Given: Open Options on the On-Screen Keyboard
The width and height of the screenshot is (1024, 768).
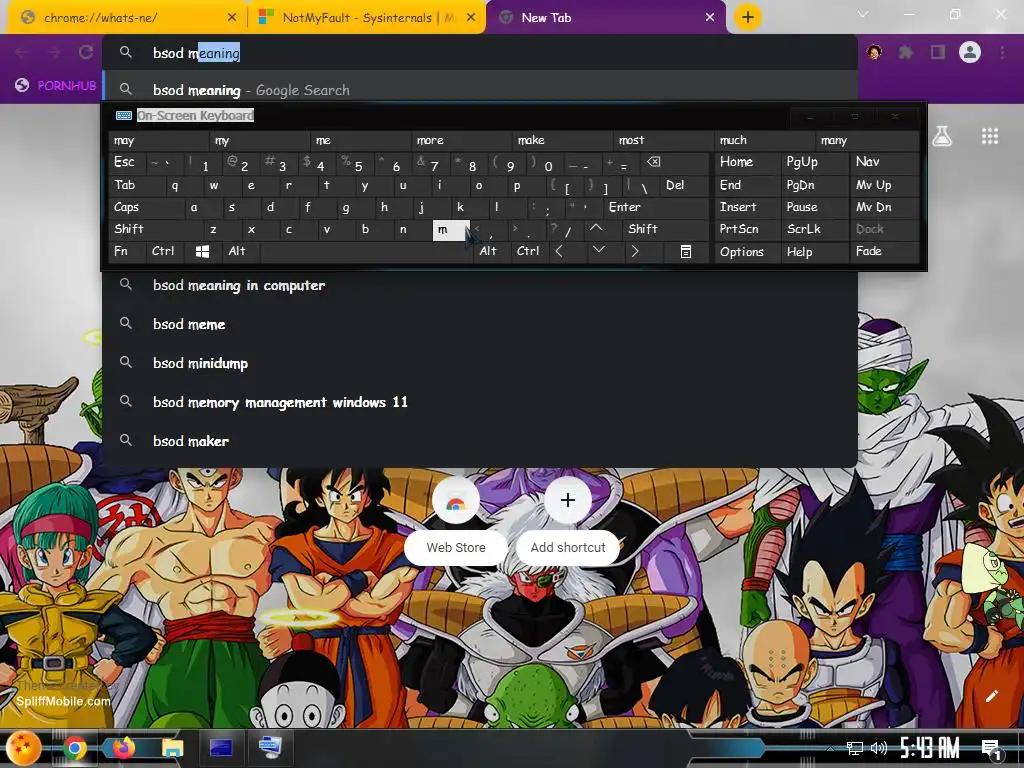Looking at the screenshot, I should coord(747,251).
